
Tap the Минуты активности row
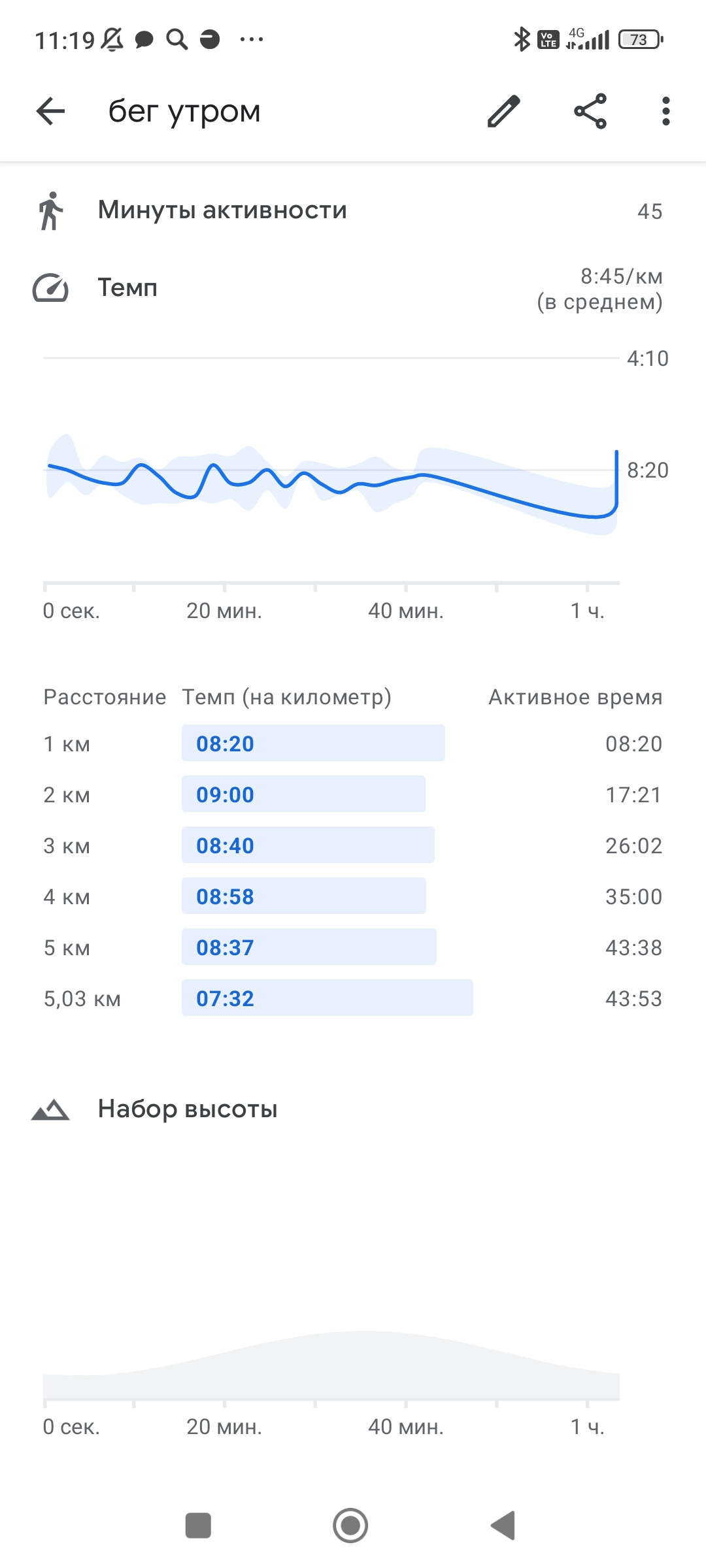[x=353, y=210]
